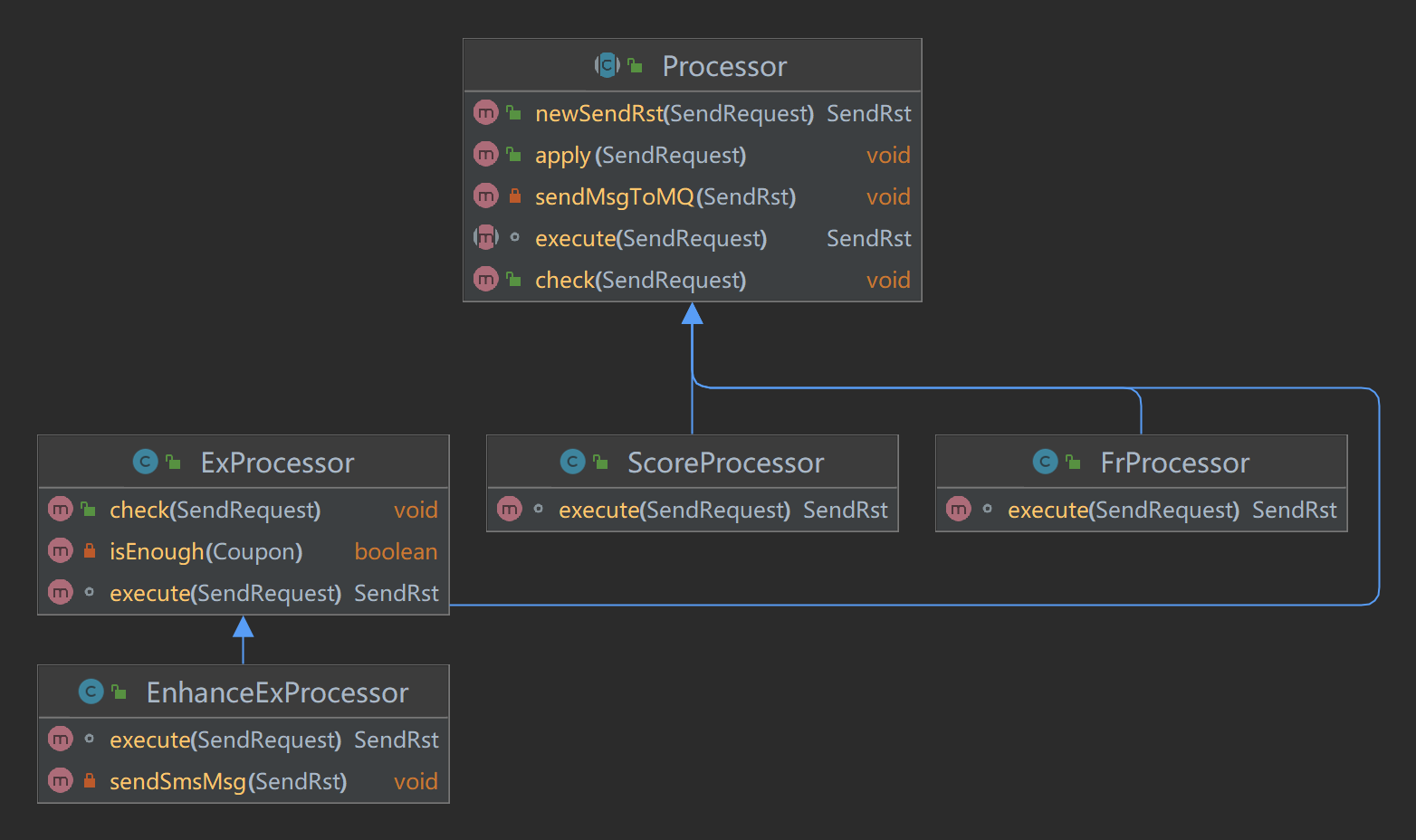Click the inheritance arrowhead pointing to Processor
Image resolution: width=1416 pixels, height=840 pixels.
(693, 314)
